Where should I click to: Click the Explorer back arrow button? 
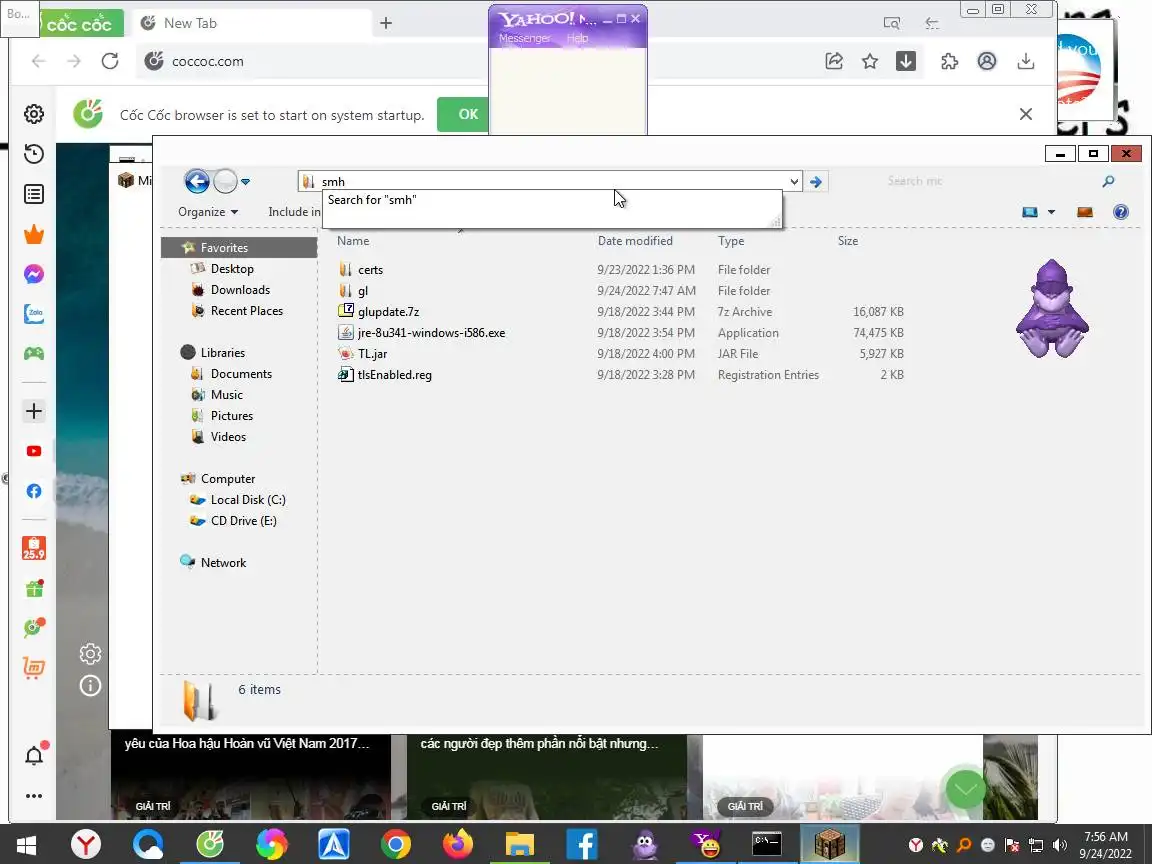197,181
